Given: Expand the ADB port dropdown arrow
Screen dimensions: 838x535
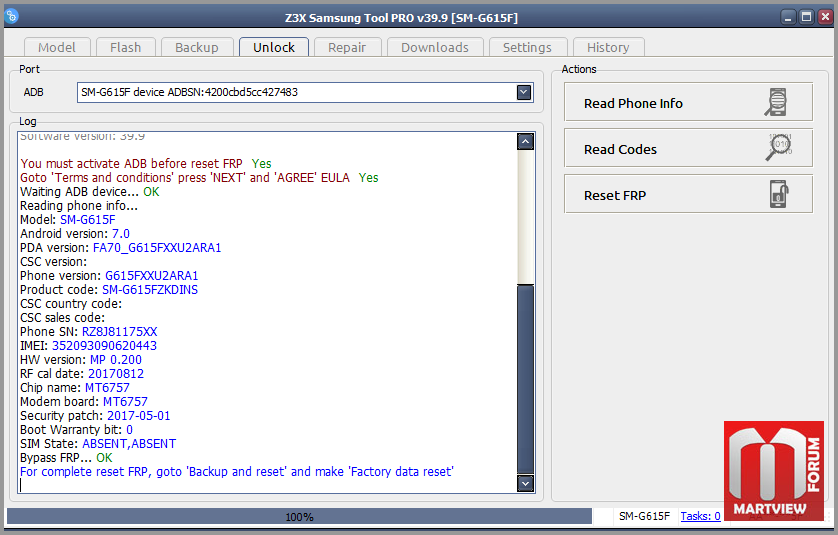Looking at the screenshot, I should [x=524, y=92].
